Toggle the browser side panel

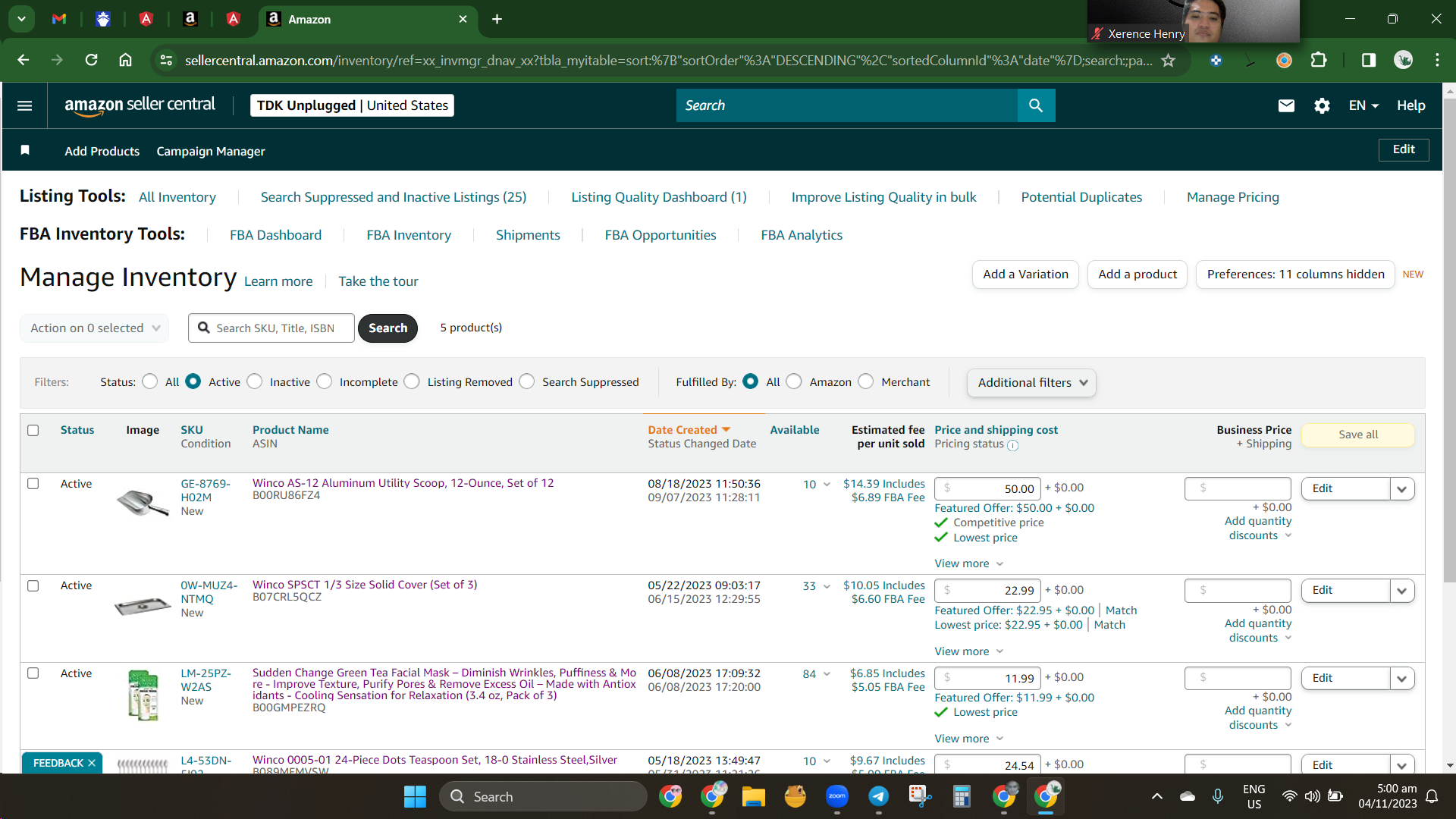[1368, 60]
